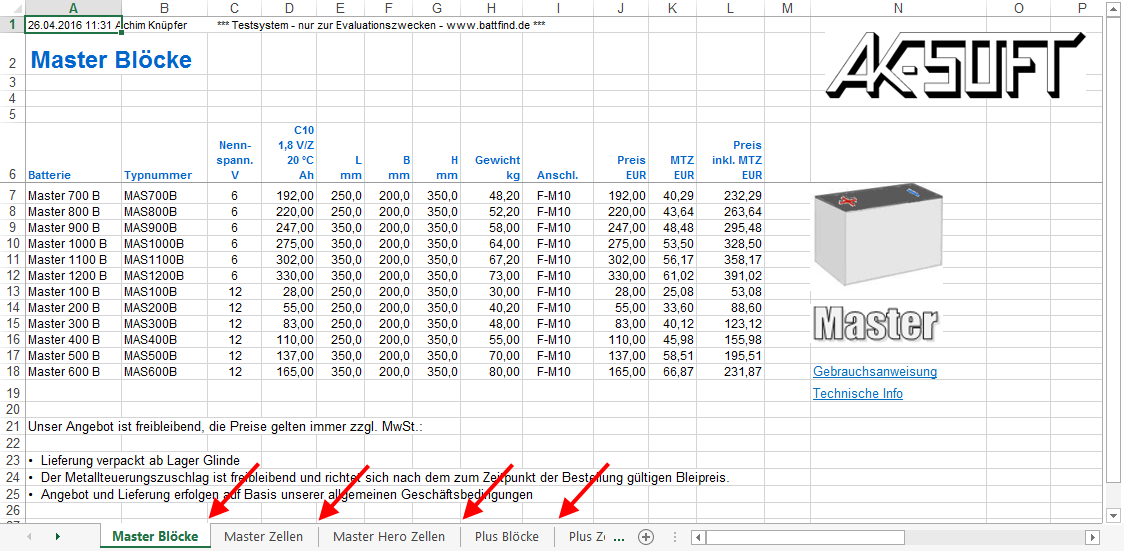
Task: Click the AK-SOFT logo image
Action: click(x=955, y=65)
